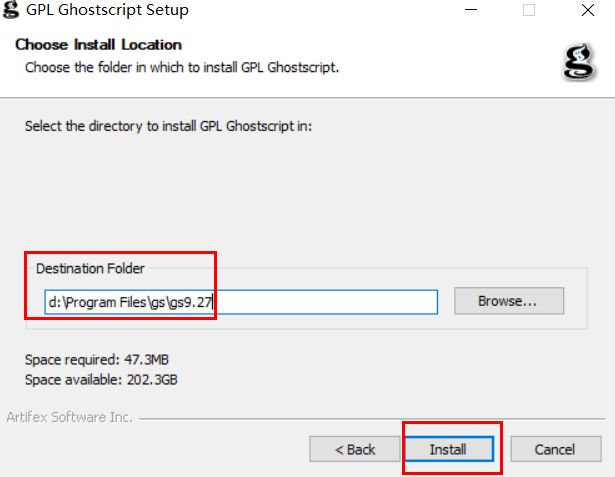
Task: Click the 'Space available: 202.3GB' text
Action: tap(101, 379)
